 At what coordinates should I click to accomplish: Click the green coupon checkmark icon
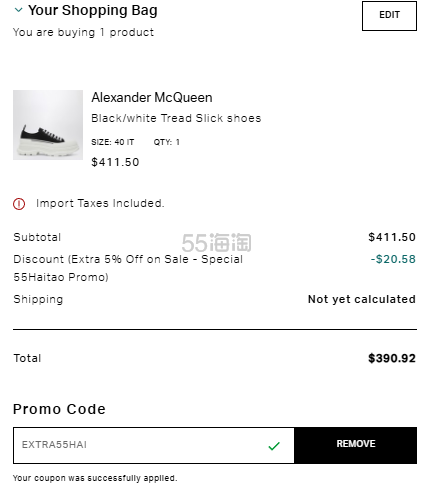click(x=274, y=446)
